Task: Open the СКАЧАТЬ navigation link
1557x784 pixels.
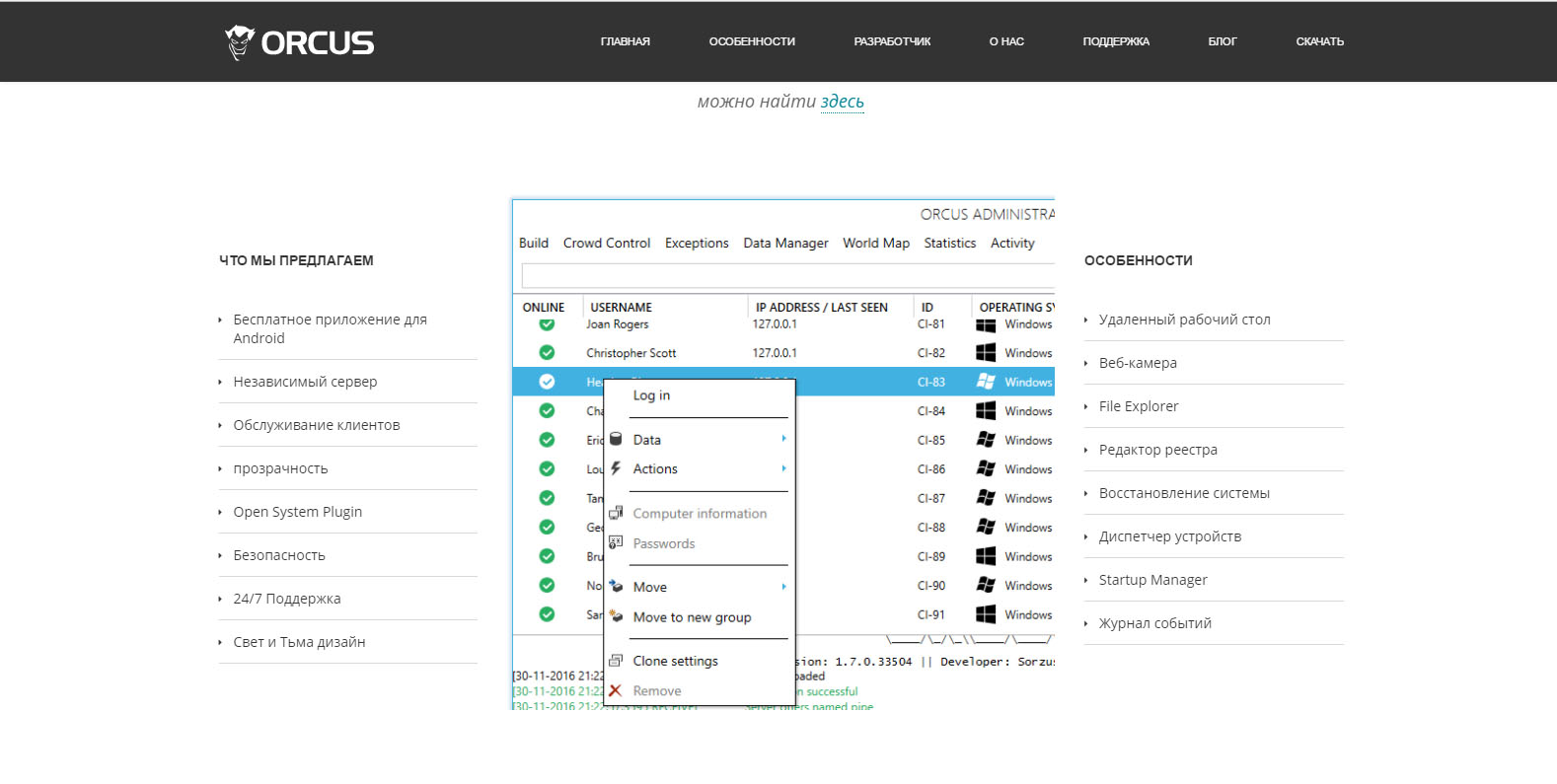Action: [1319, 41]
